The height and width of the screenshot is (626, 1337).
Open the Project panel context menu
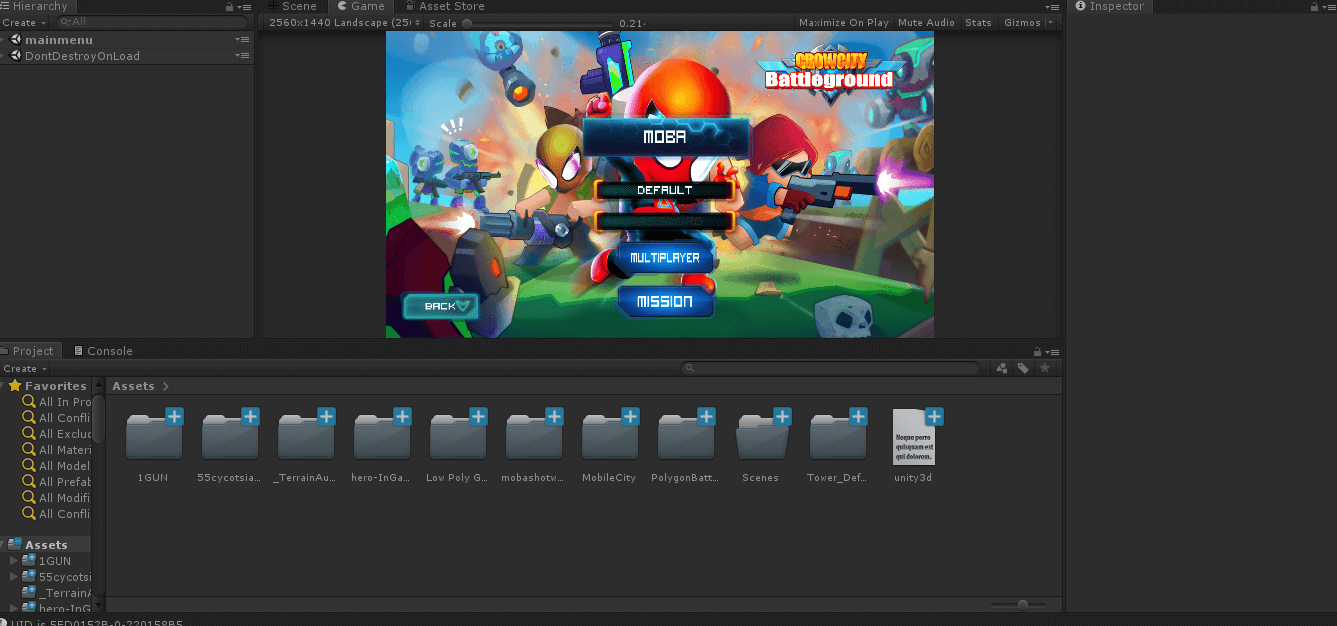click(x=1052, y=351)
